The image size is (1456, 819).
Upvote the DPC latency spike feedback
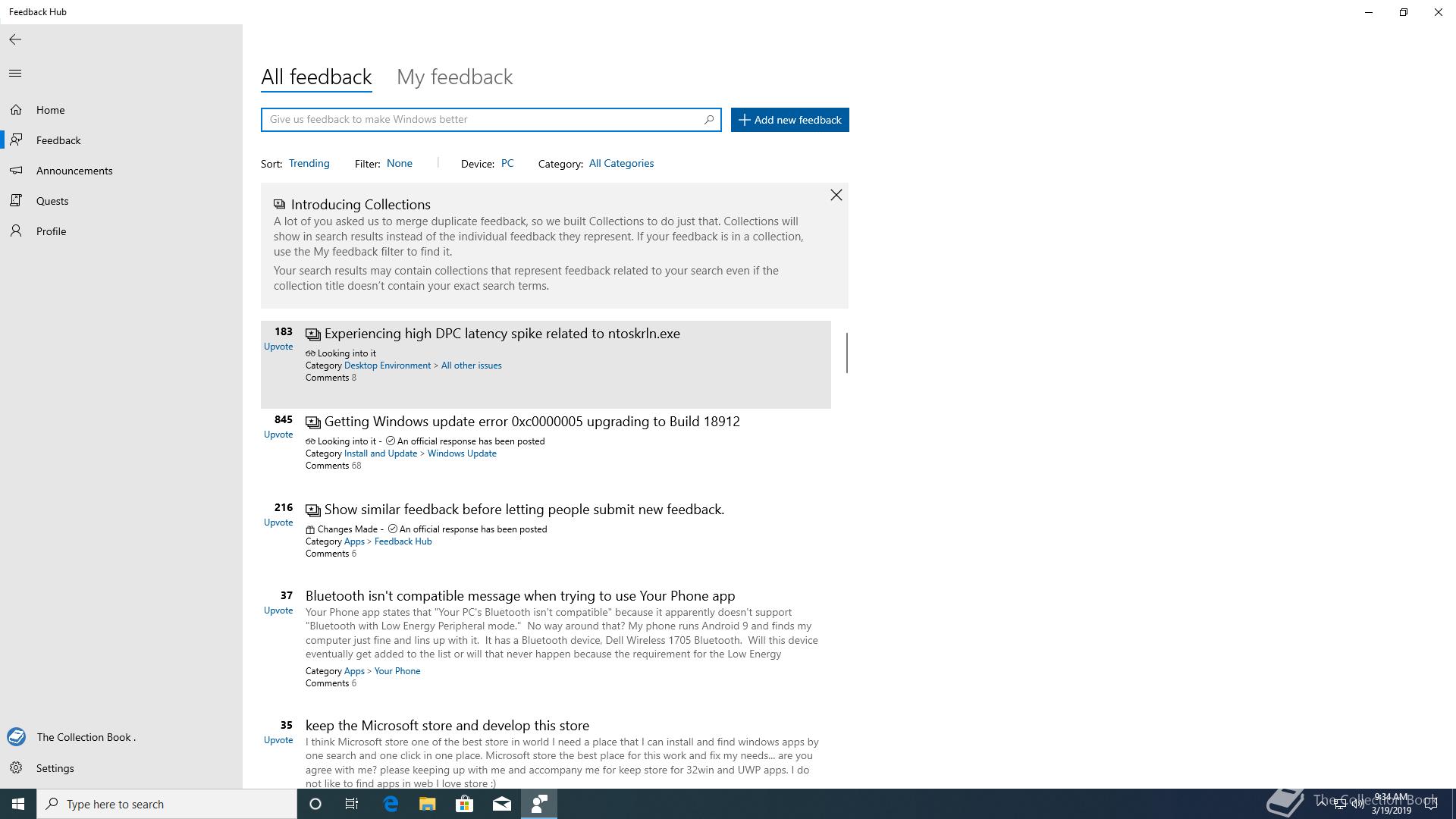(x=278, y=347)
